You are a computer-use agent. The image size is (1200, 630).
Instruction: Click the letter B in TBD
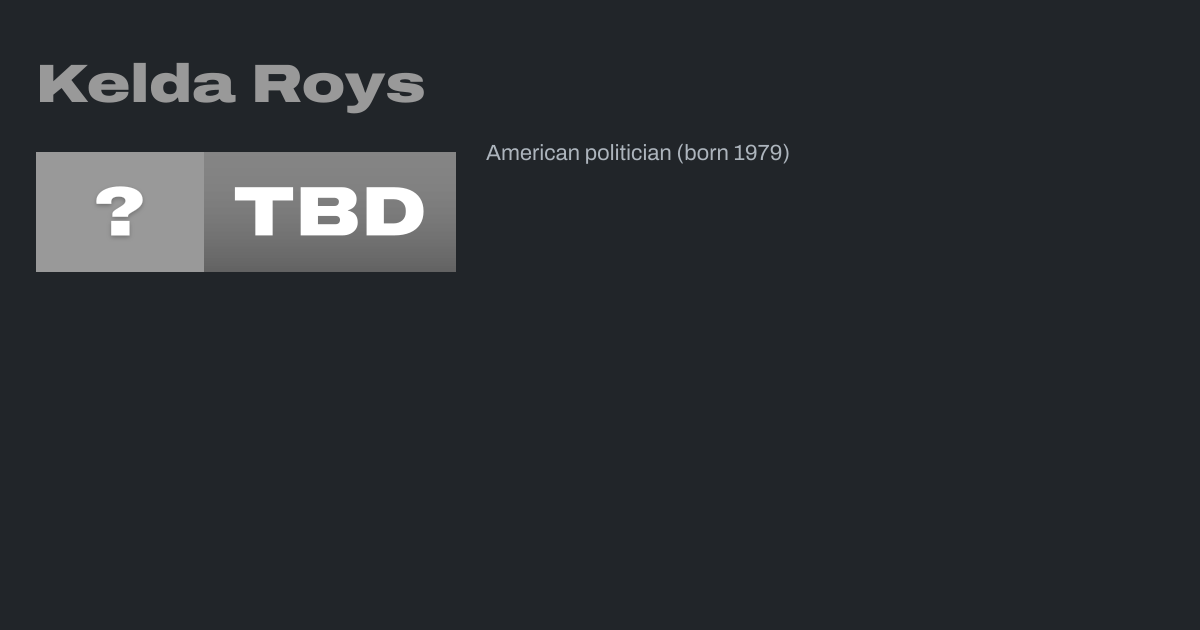(x=328, y=212)
